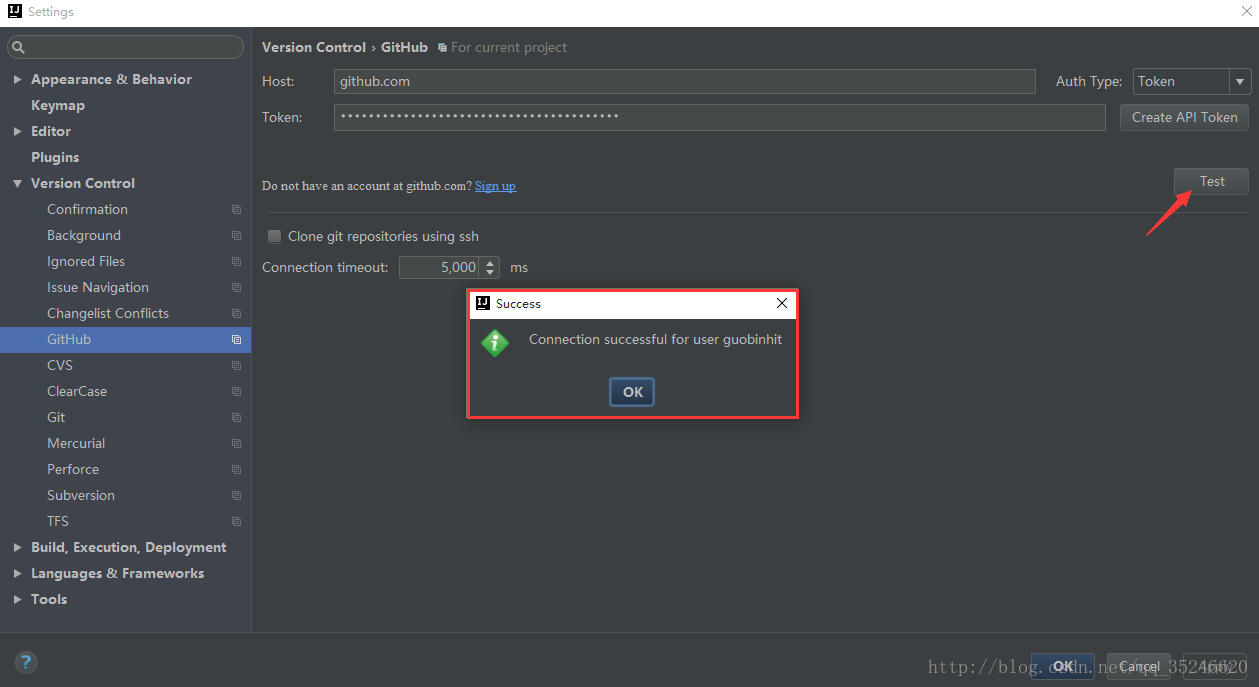Click the project-level icon beside Issue Navigation
The height and width of the screenshot is (687, 1259).
tap(236, 288)
